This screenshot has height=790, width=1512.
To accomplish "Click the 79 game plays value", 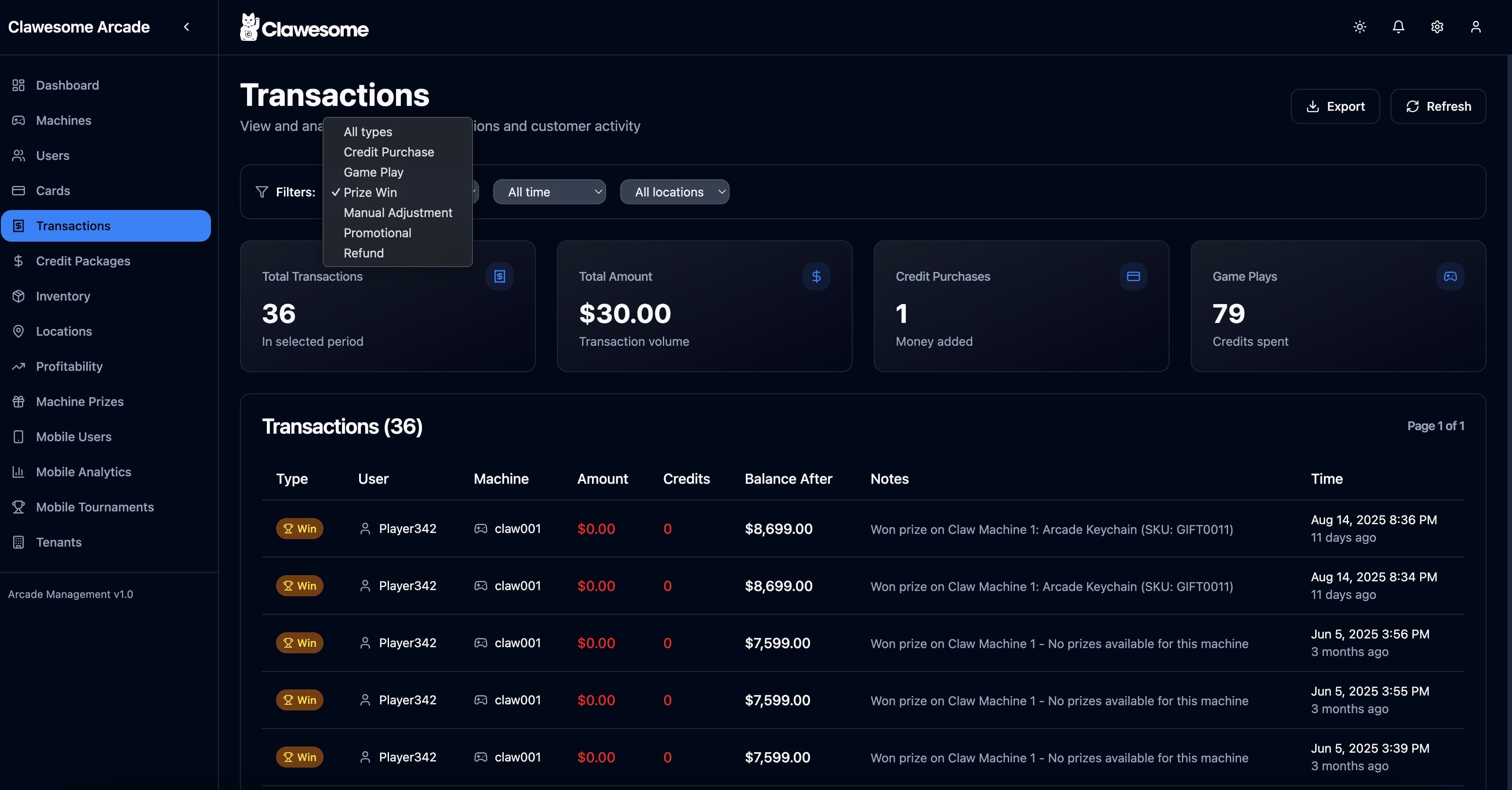I will point(1228,313).
